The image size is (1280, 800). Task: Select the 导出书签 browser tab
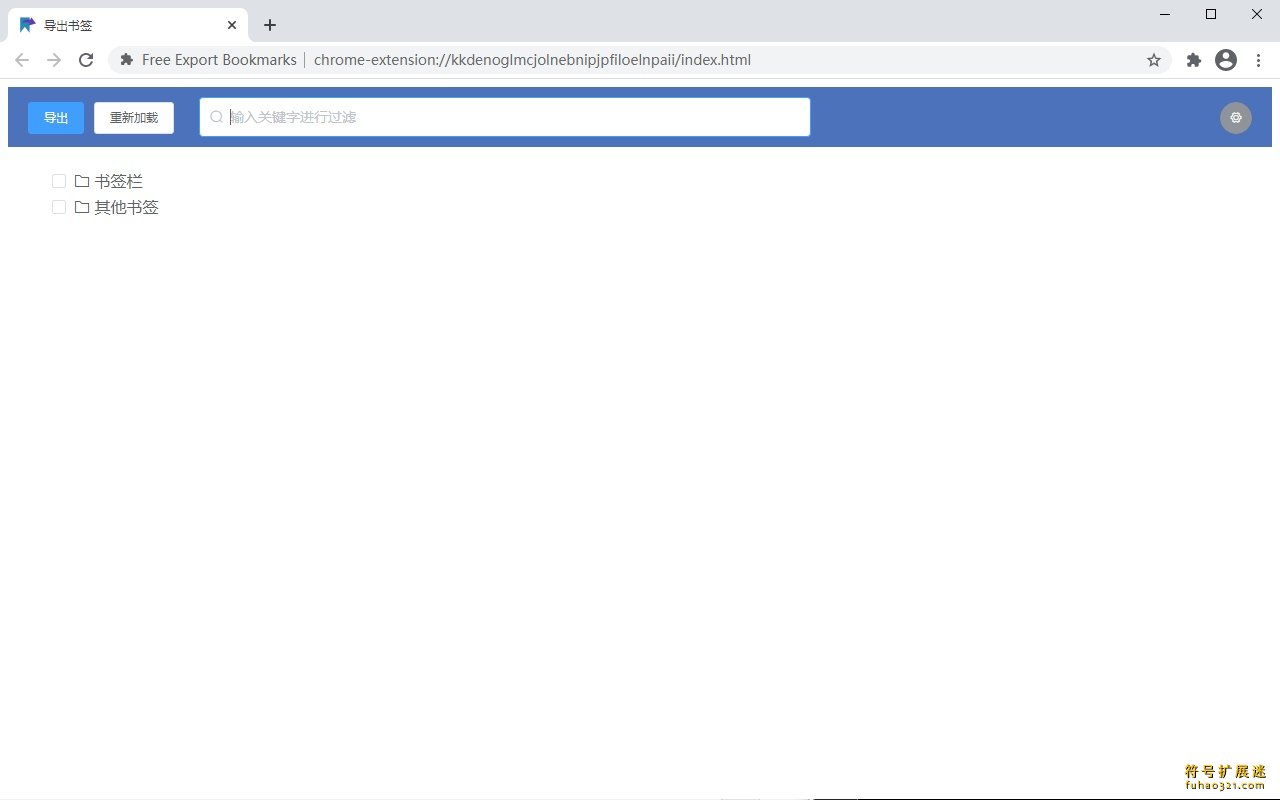129,25
